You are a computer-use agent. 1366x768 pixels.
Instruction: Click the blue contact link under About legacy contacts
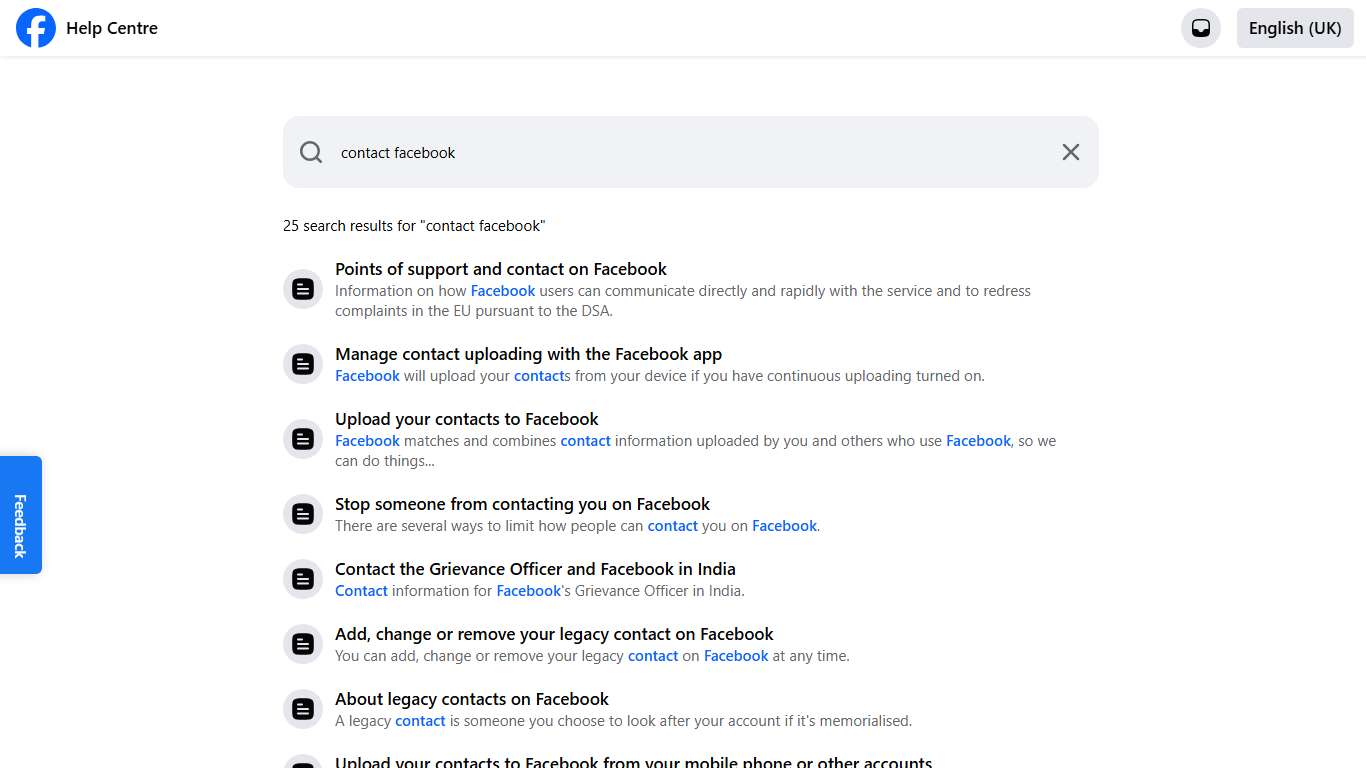point(420,720)
